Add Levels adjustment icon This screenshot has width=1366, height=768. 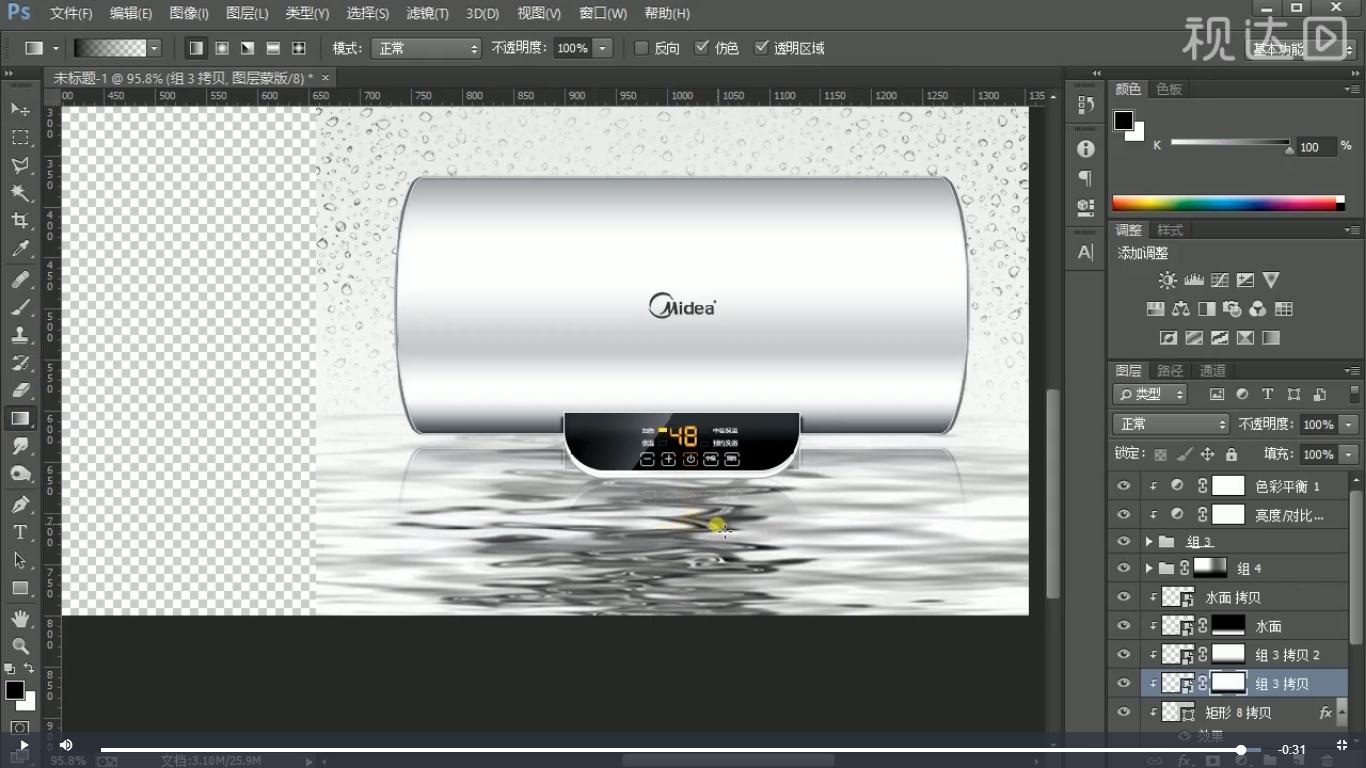[1193, 280]
